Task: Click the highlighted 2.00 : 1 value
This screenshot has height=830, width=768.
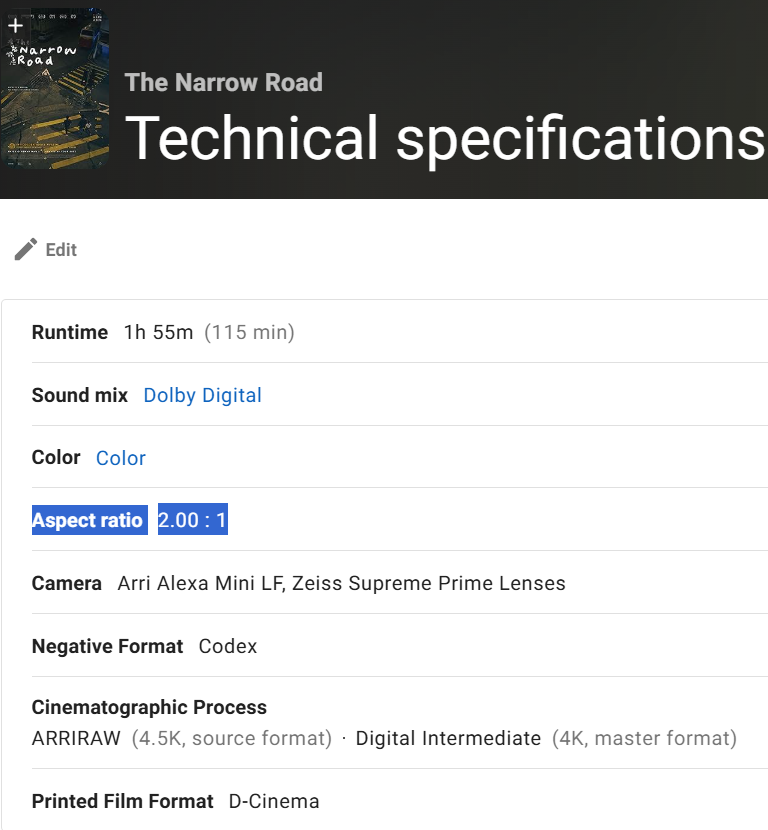Action: coord(193,519)
